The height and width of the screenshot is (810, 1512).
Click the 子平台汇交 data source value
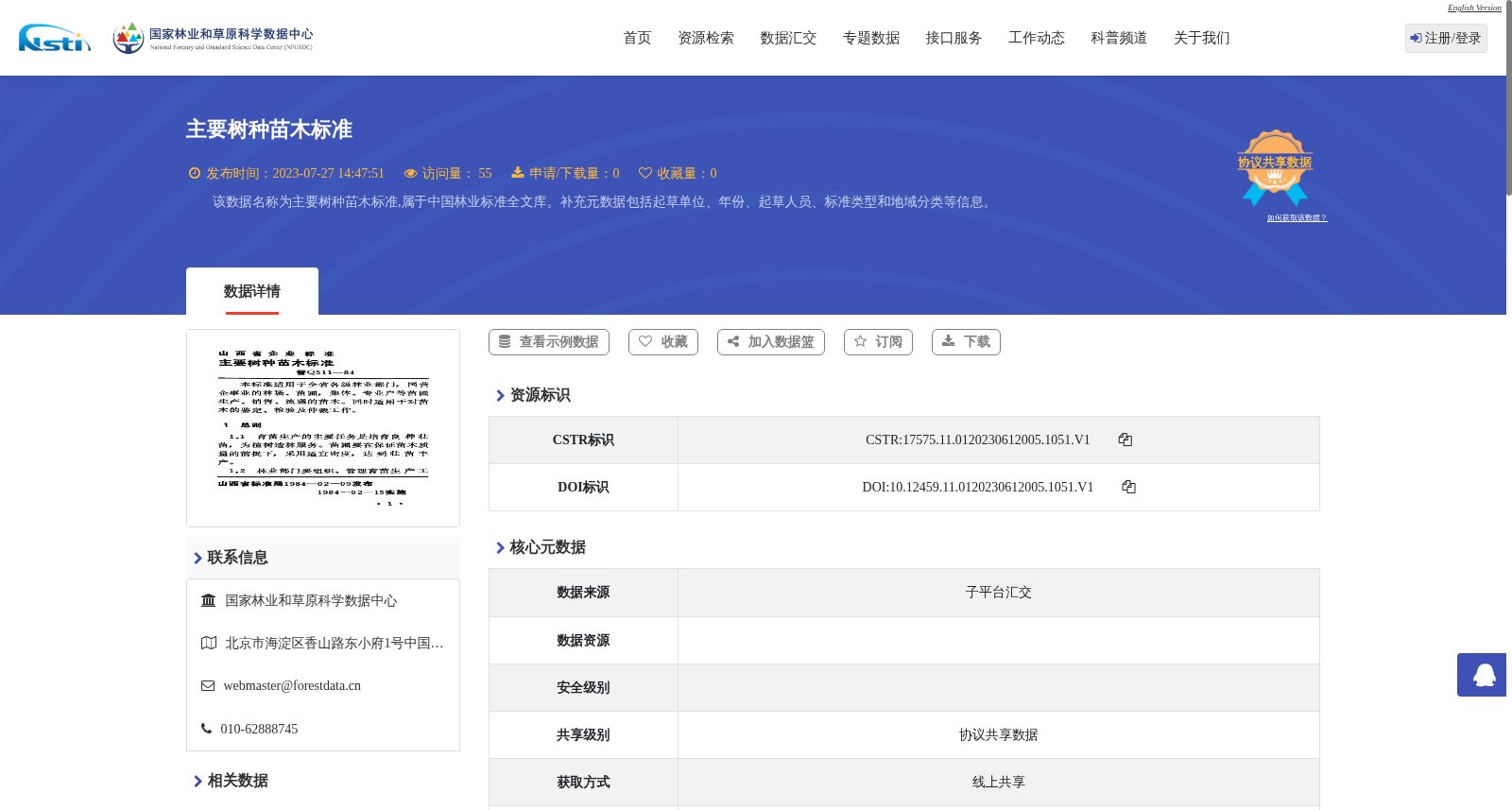tap(999, 593)
